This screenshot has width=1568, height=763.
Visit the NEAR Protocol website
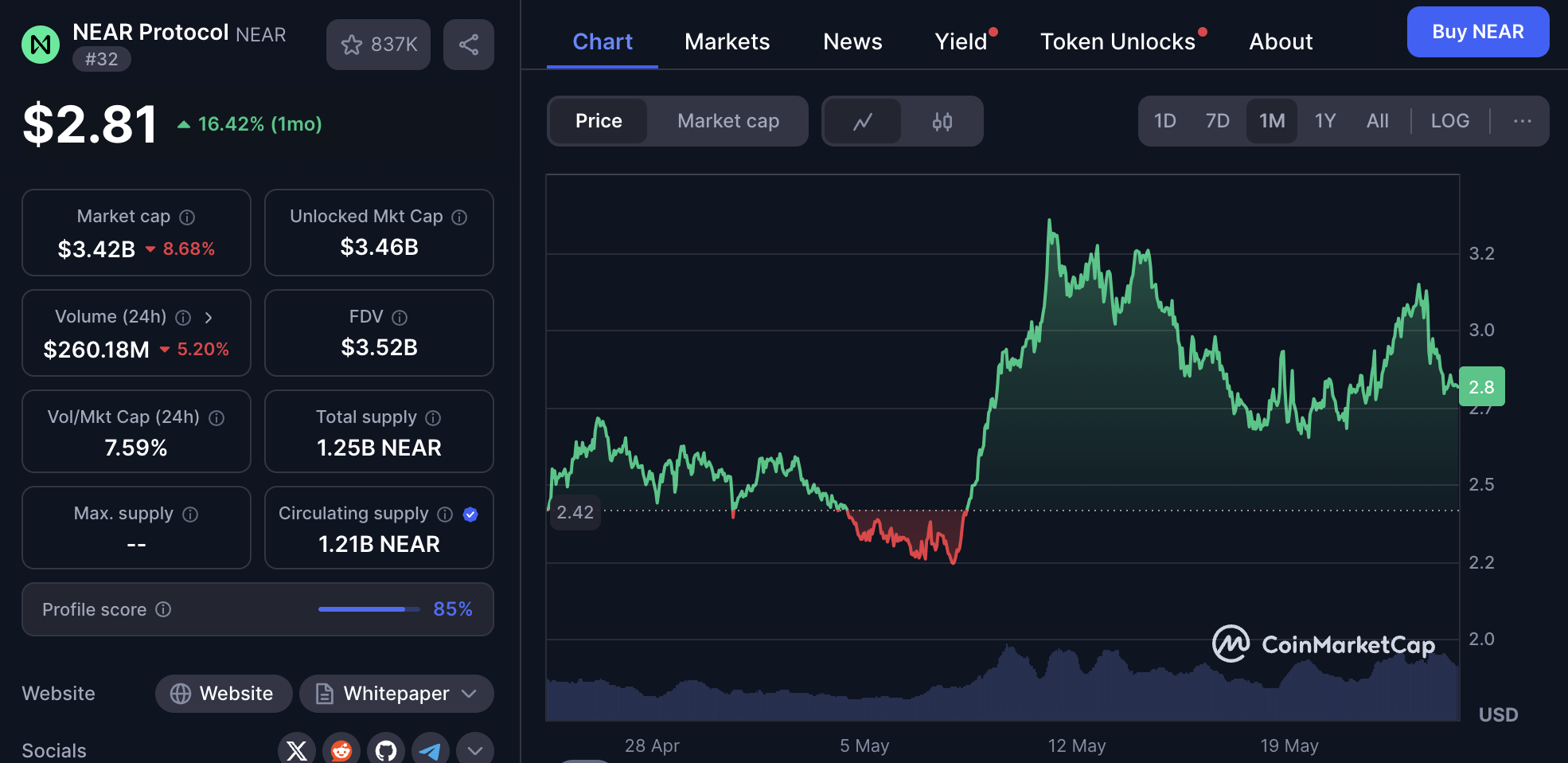click(223, 694)
